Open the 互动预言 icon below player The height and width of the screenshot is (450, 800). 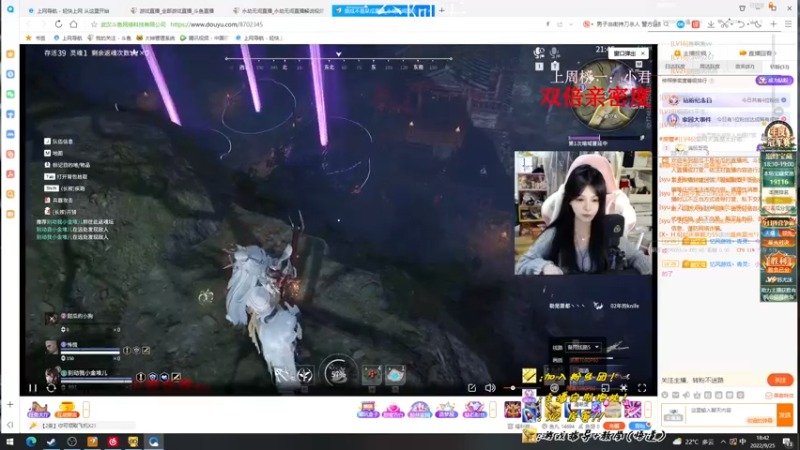pos(67,410)
